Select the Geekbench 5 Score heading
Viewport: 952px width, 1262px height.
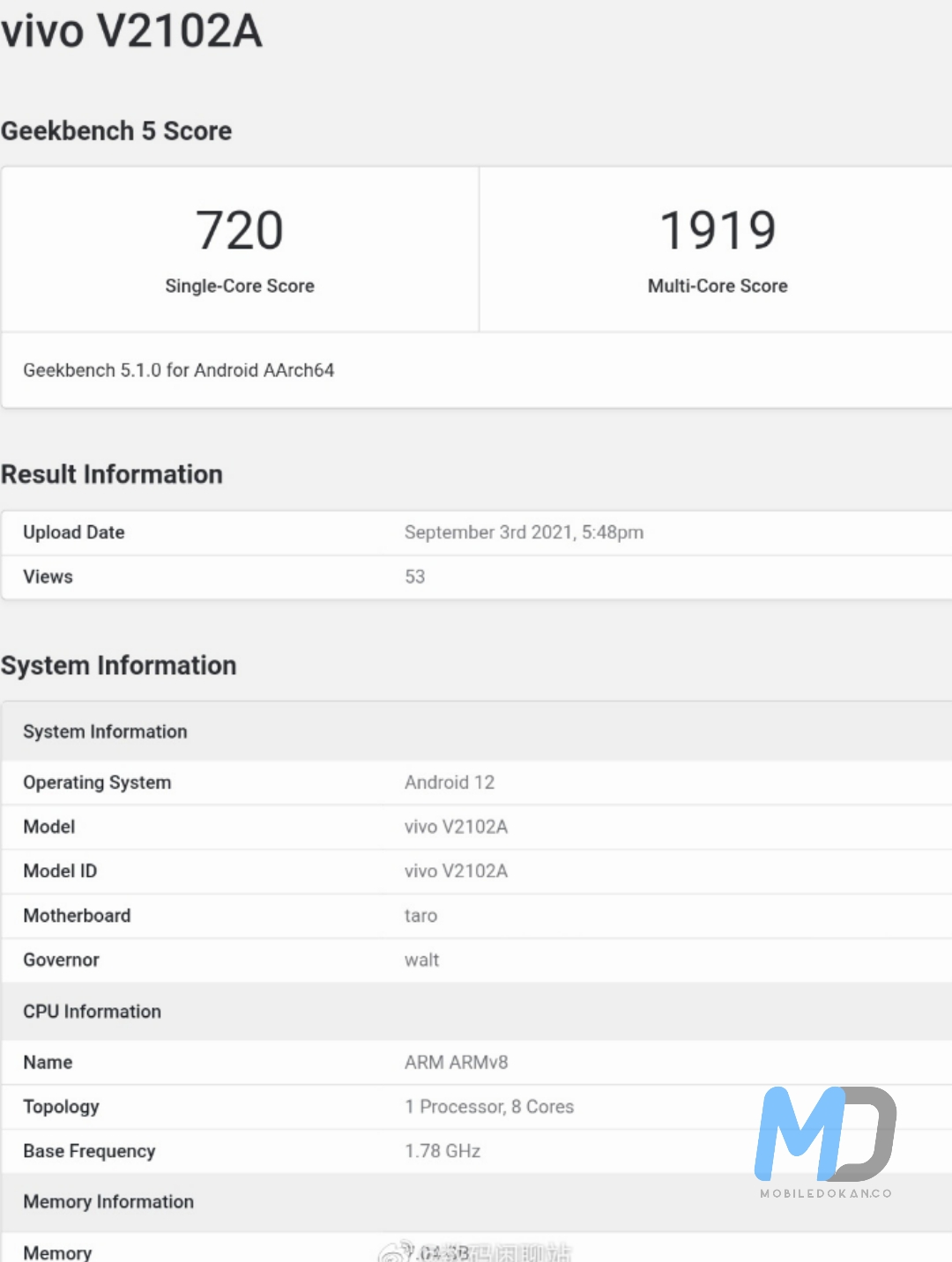tap(116, 131)
